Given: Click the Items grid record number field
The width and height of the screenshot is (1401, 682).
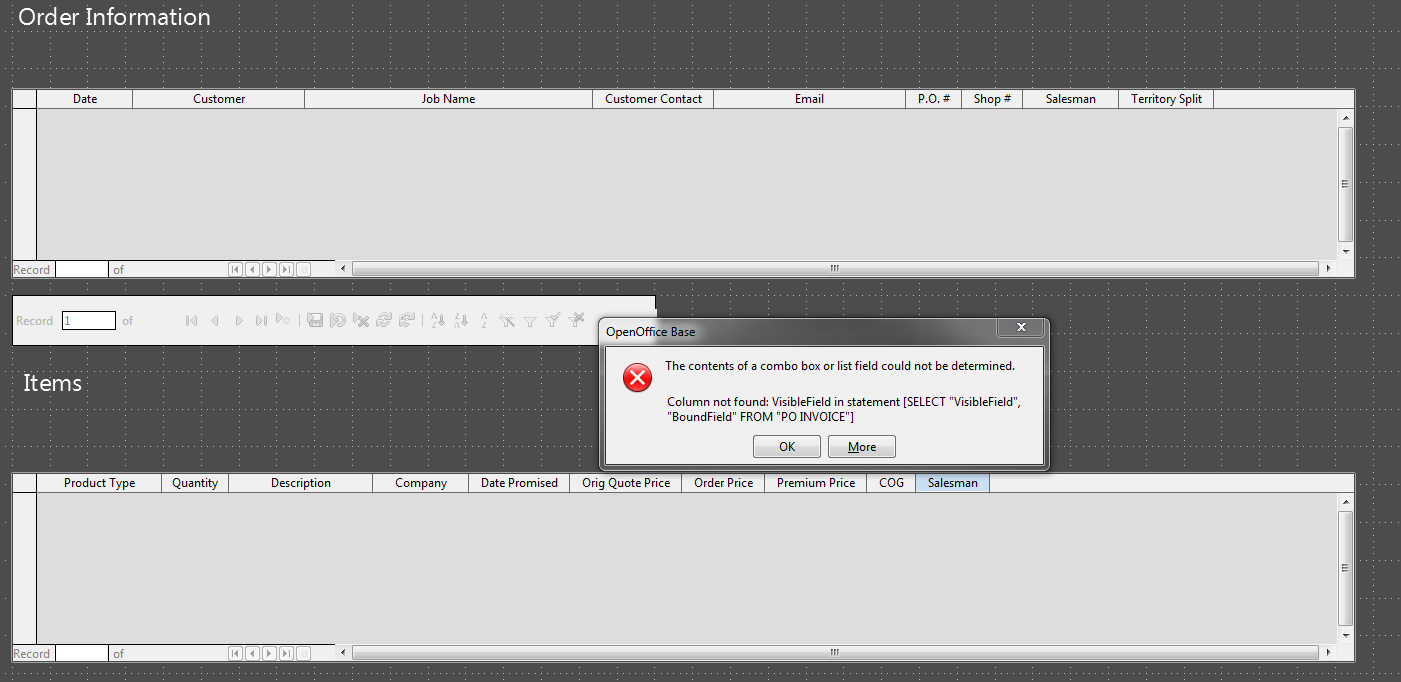Looking at the screenshot, I should tap(81, 654).
